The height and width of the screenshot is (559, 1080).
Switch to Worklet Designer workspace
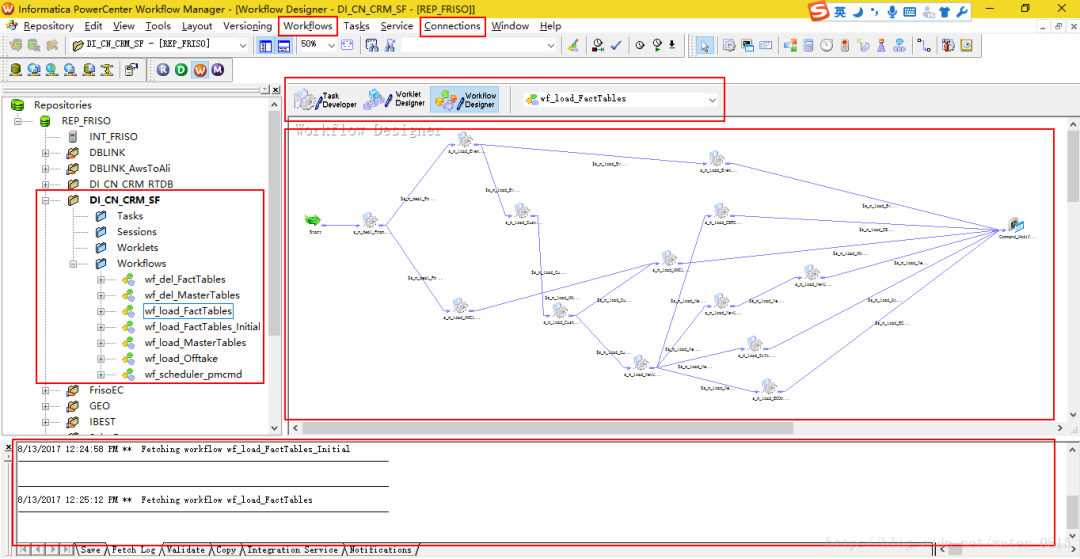[x=395, y=100]
